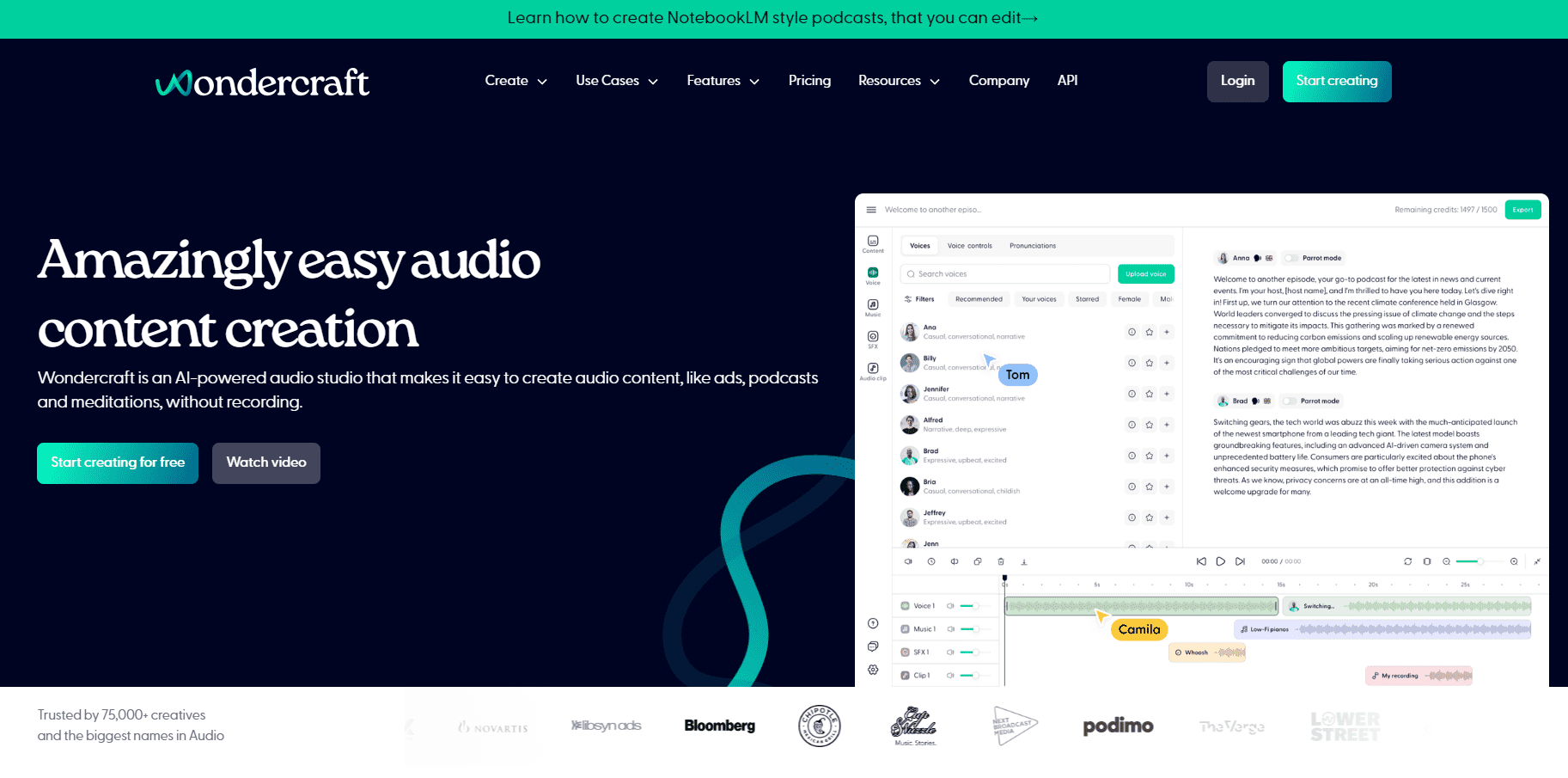Zoom in the timeline with plus magnifier
Screen dimensions: 1568x778
1514,561
